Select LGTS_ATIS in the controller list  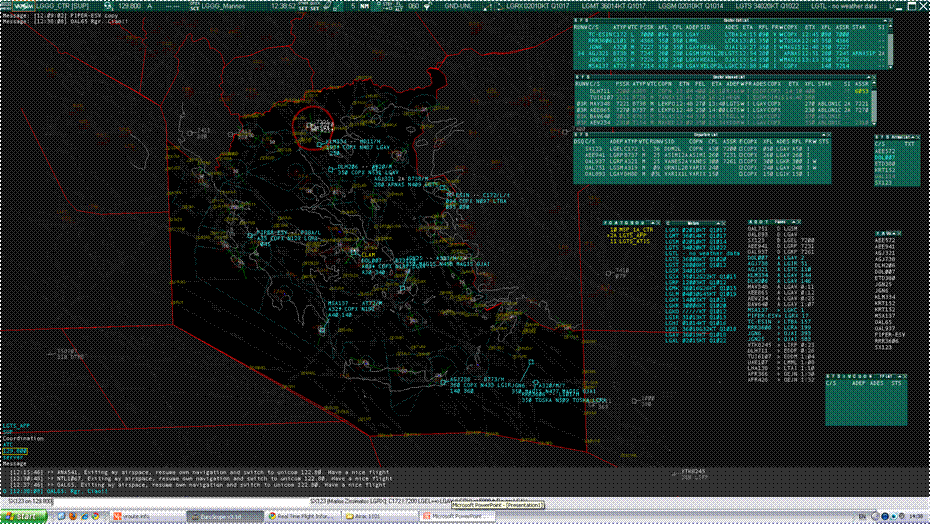pyautogui.click(x=629, y=242)
